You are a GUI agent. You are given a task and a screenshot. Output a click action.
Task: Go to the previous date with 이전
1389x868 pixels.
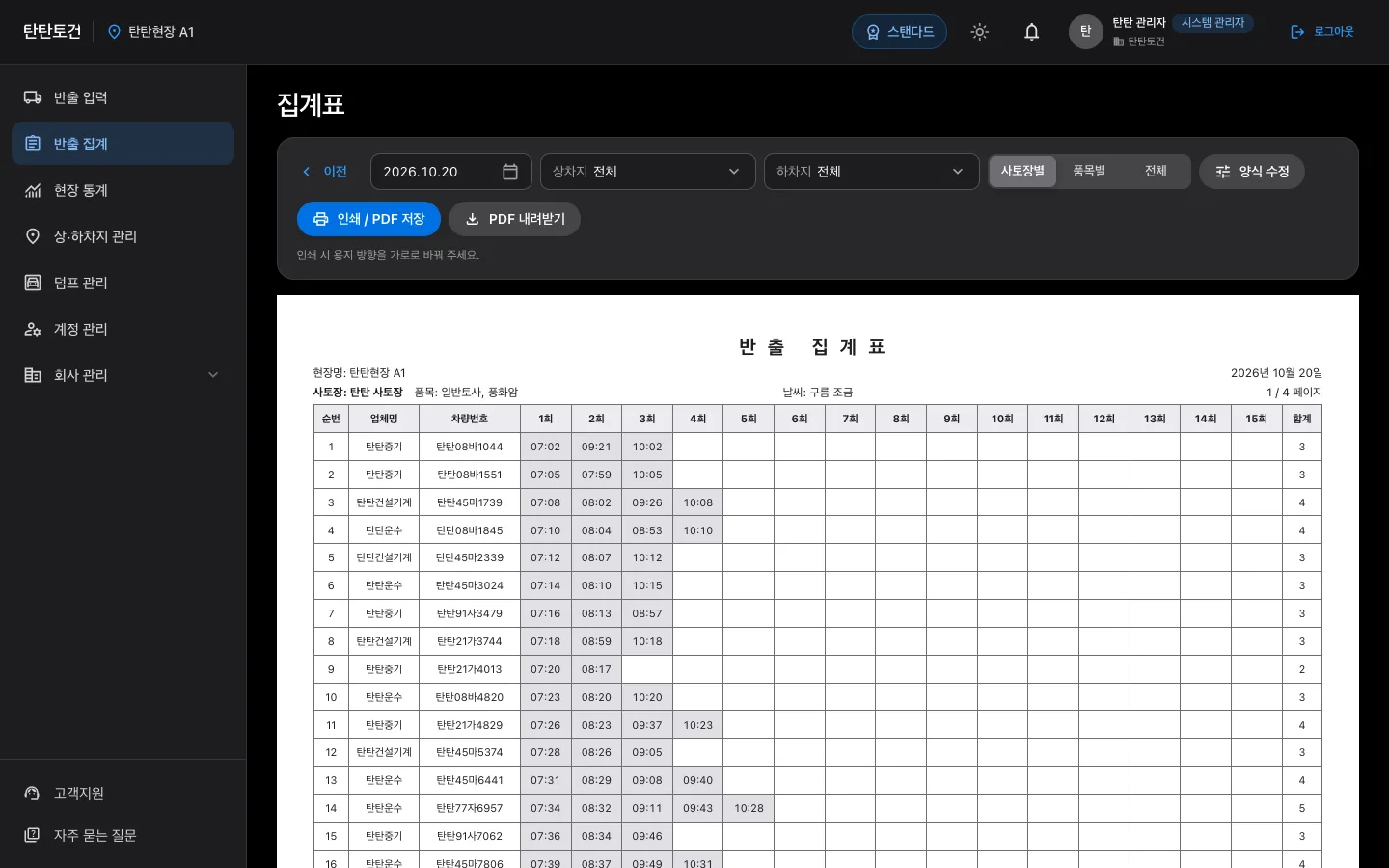[x=324, y=172]
